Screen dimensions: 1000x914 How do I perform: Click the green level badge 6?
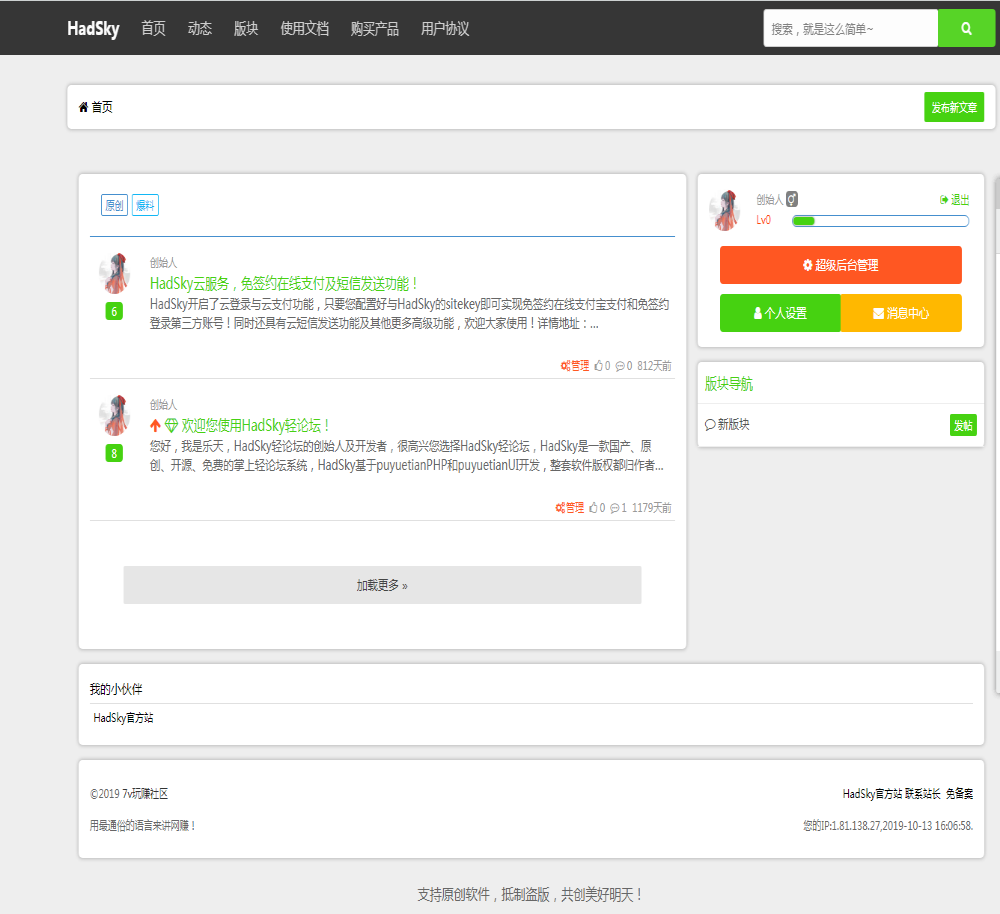click(x=114, y=311)
